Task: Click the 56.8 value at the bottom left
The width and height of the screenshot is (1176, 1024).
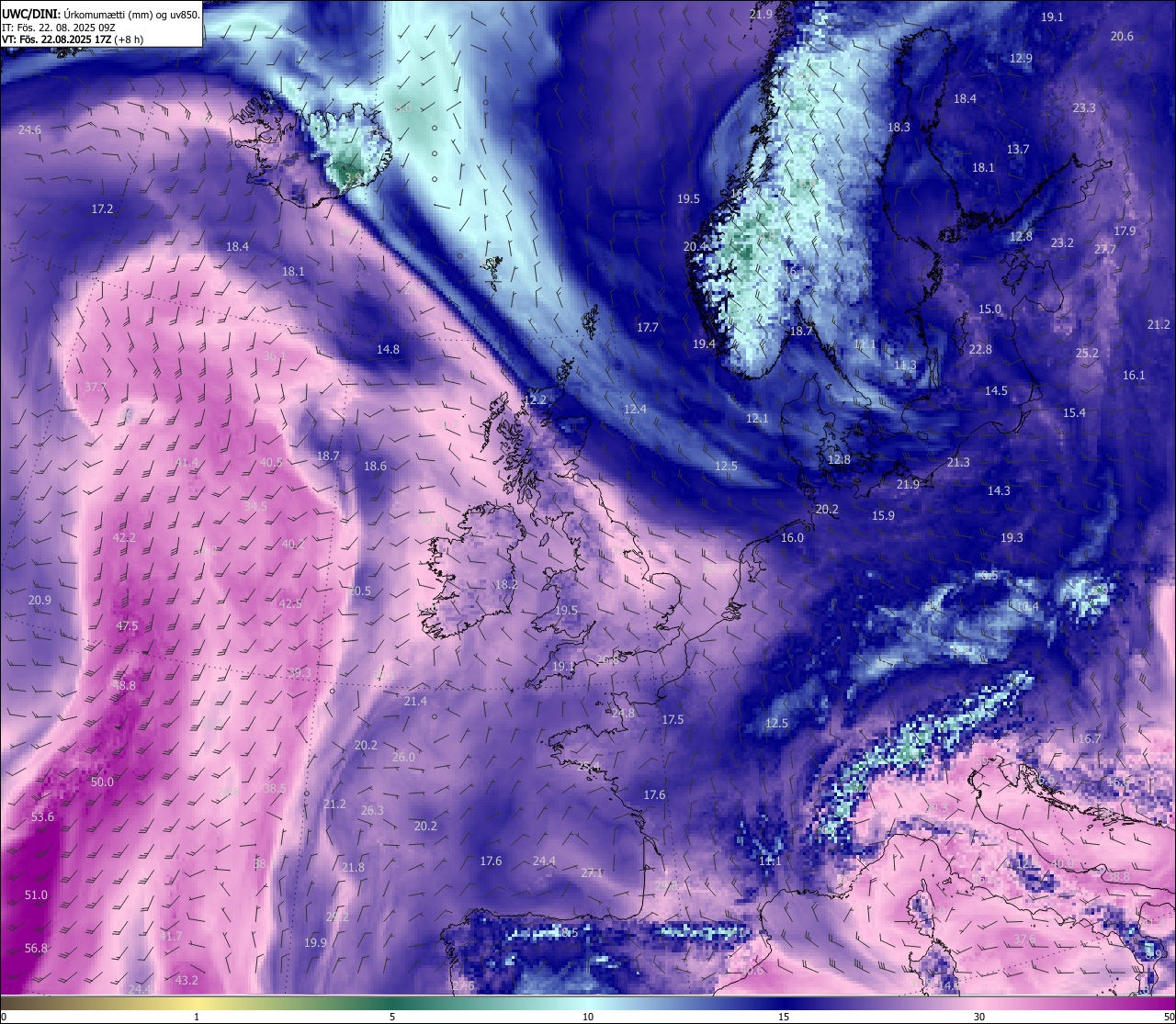Action: pos(36,949)
